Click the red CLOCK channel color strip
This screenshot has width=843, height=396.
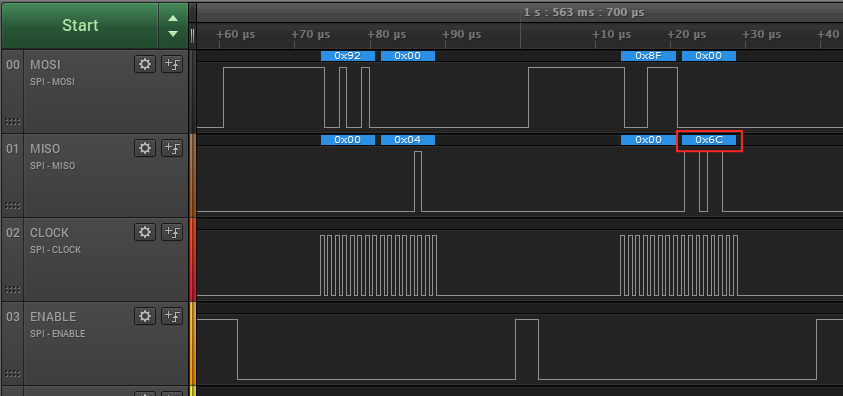point(192,259)
